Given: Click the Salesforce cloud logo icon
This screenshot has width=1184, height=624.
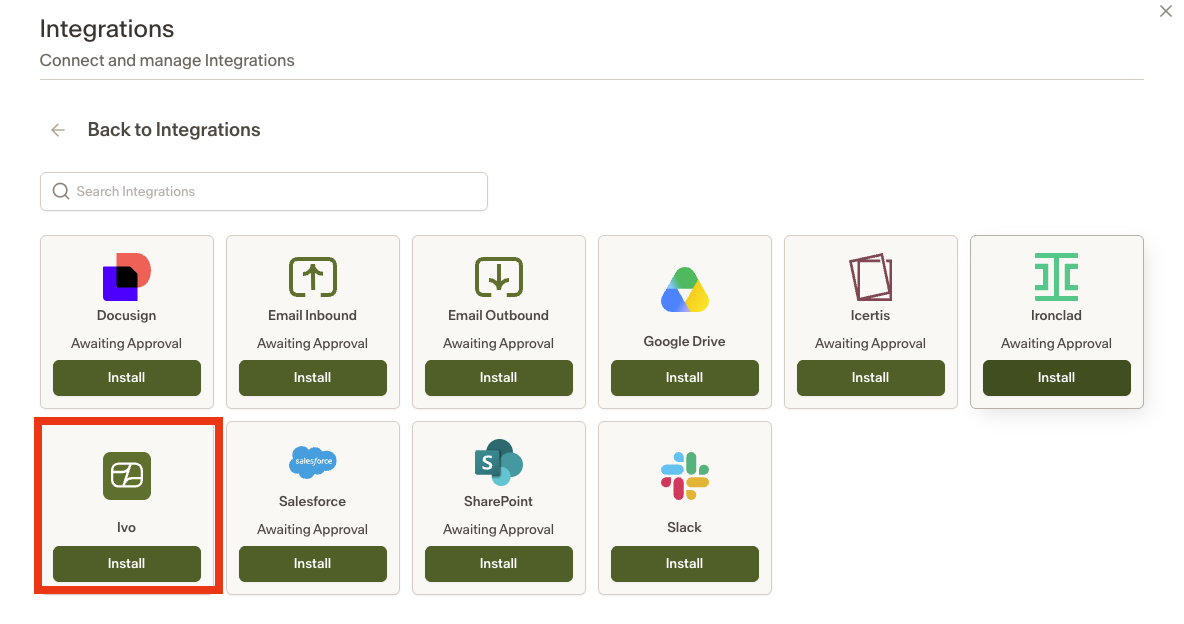Looking at the screenshot, I should tap(313, 462).
